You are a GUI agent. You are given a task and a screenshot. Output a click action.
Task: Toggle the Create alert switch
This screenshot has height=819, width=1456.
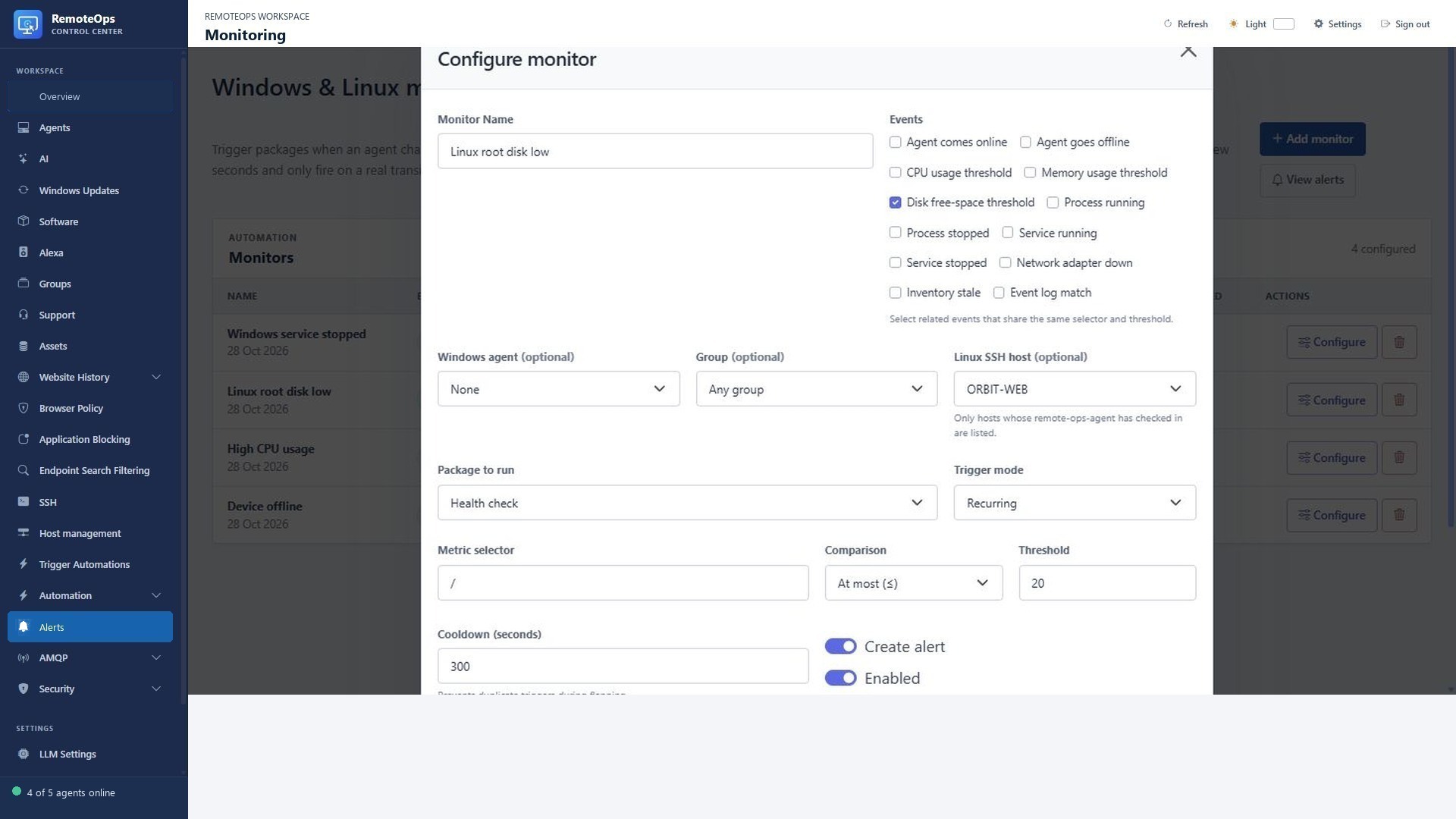[x=840, y=646]
